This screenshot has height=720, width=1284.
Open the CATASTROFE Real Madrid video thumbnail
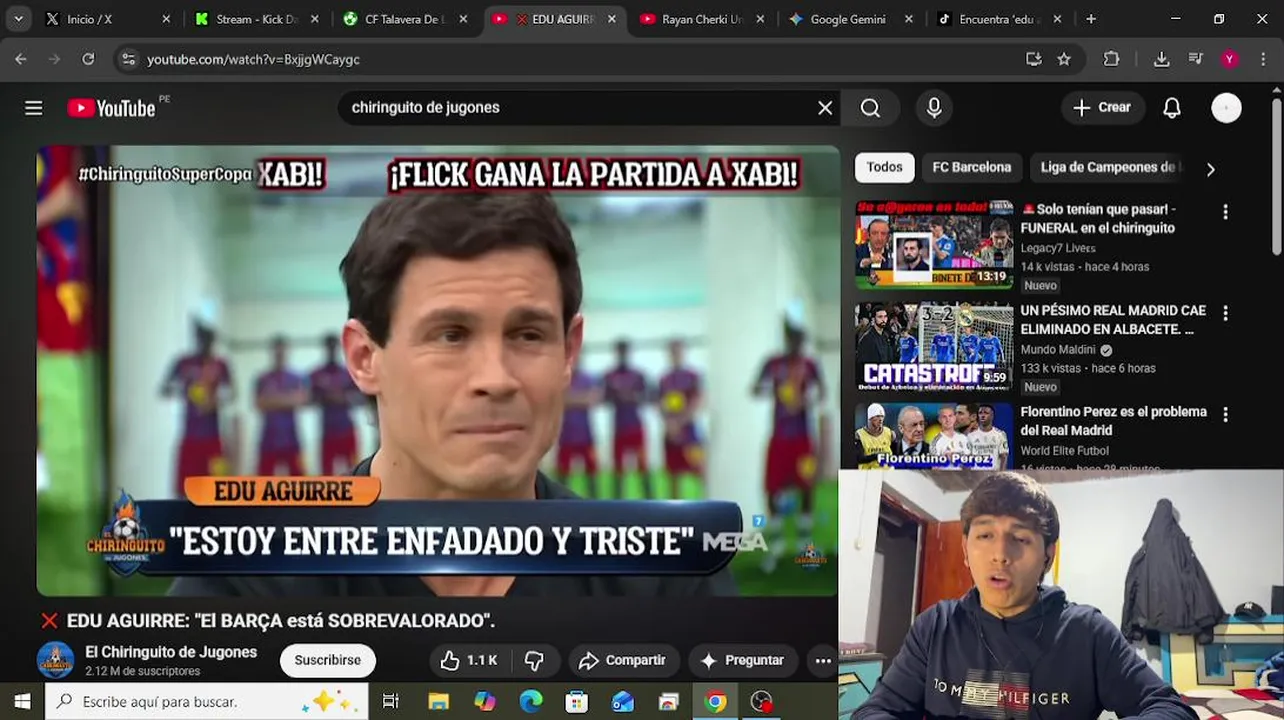(x=934, y=346)
